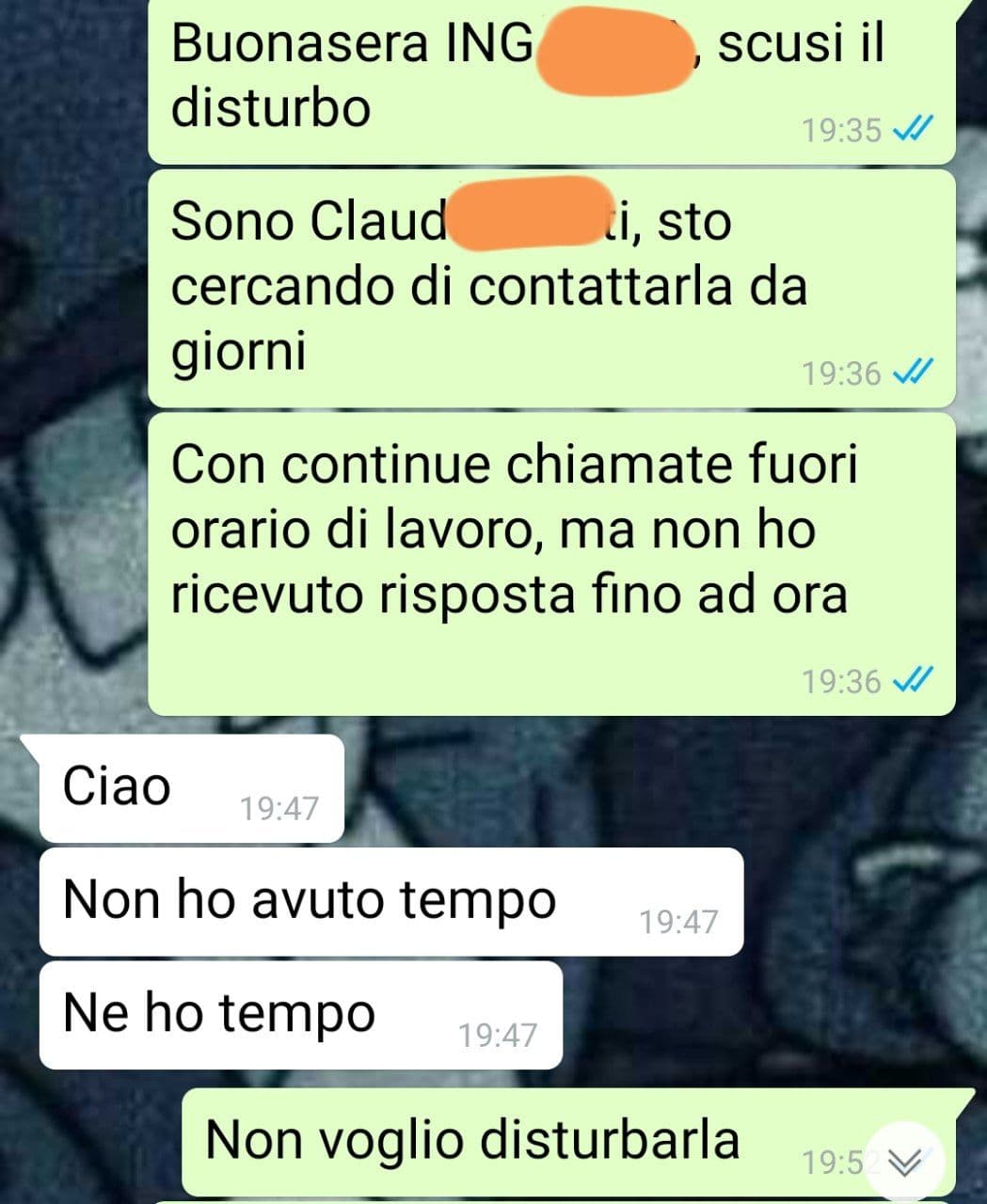The width and height of the screenshot is (987, 1204).
Task: Select 'Con continue chiamate fuori' message
Action: [x=551, y=564]
